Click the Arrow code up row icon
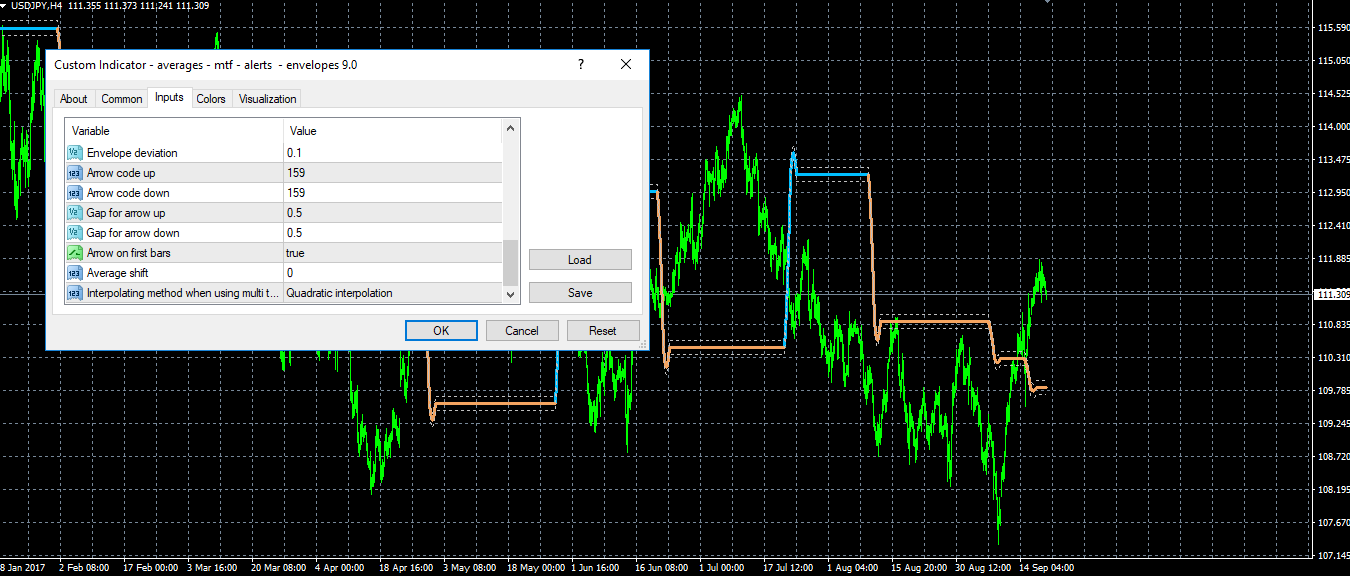This screenshot has height=576, width=1350. 75,173
